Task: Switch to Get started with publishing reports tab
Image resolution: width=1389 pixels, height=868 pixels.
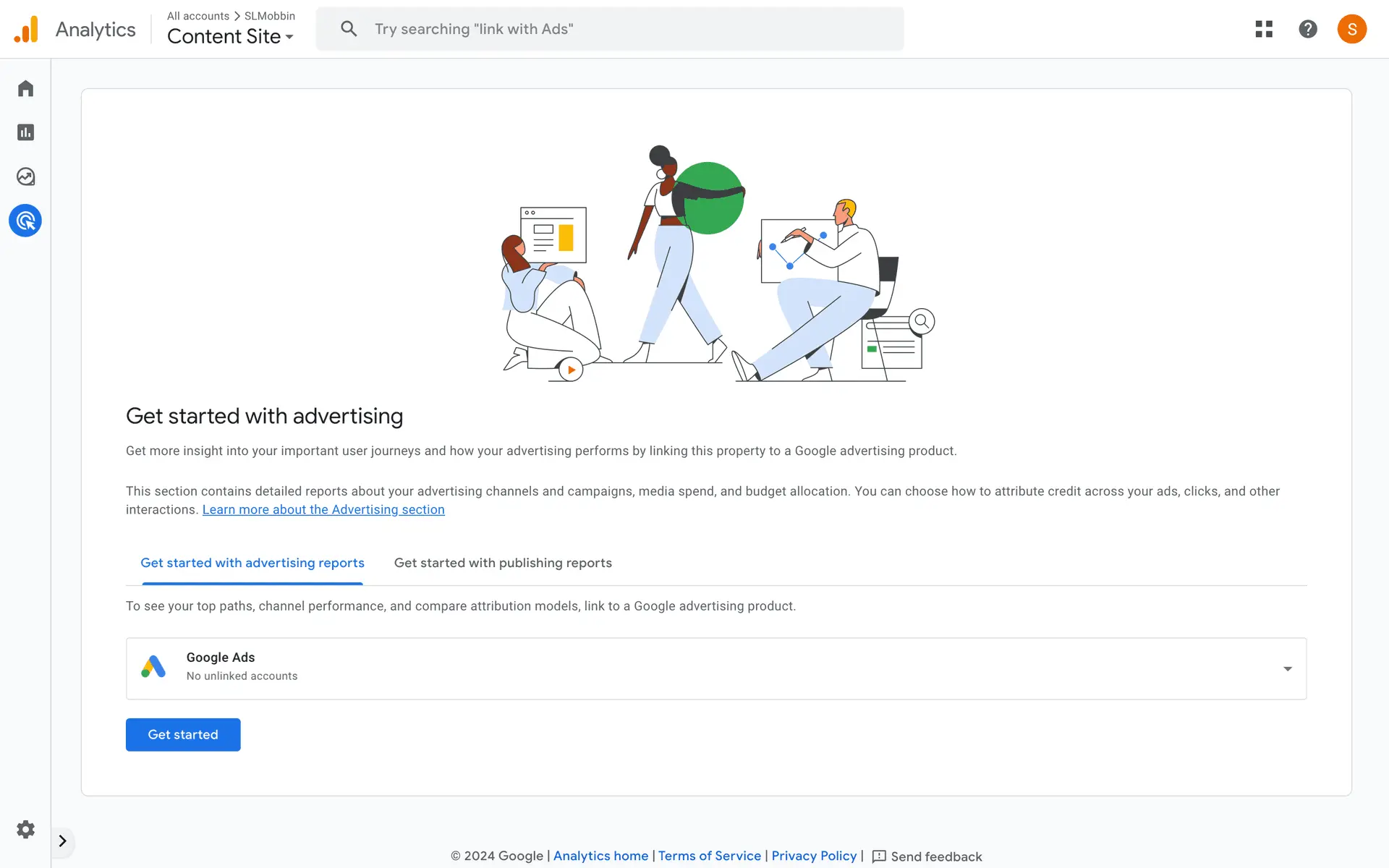Action: [x=503, y=563]
